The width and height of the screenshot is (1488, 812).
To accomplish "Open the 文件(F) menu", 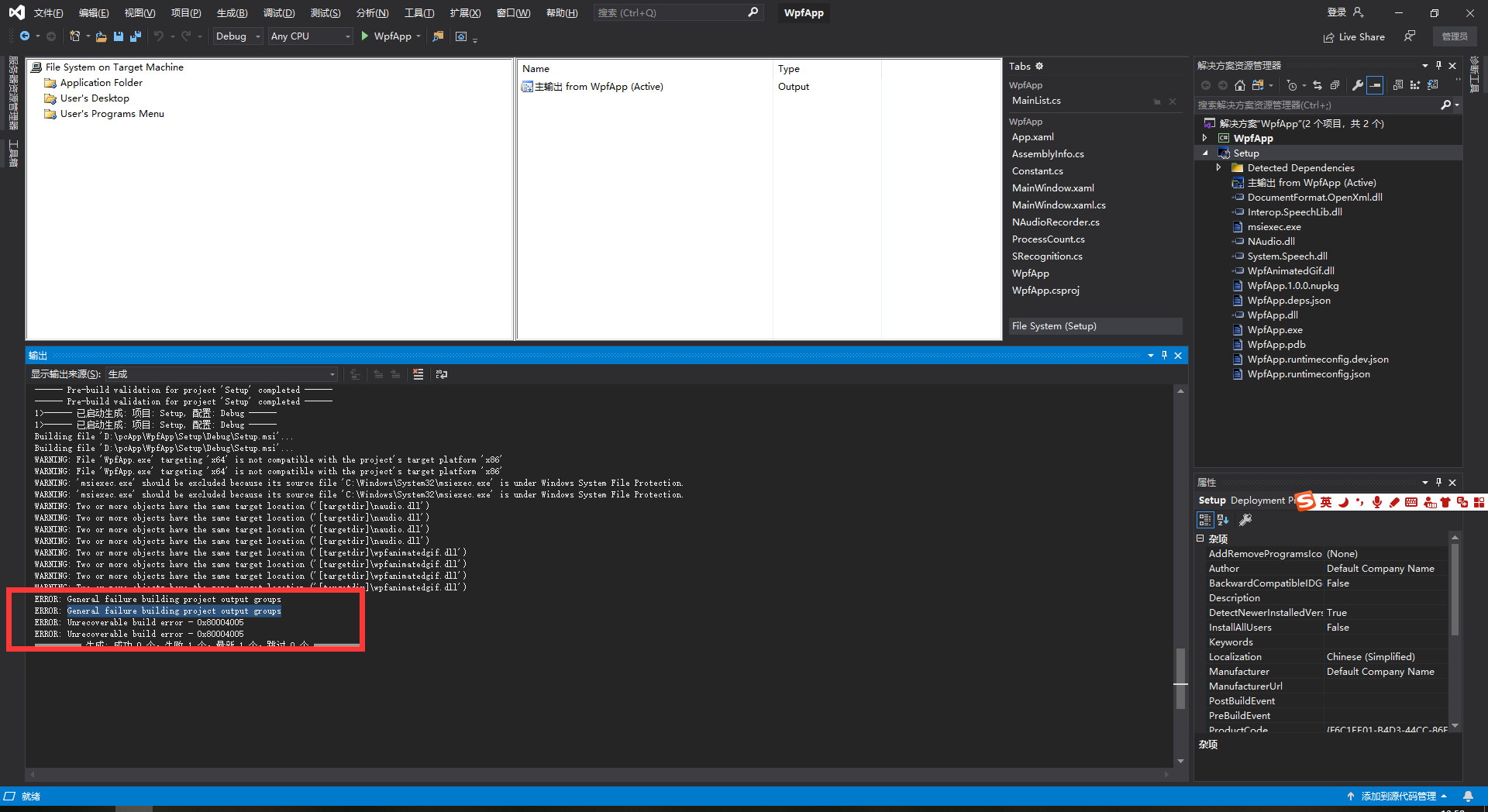I will [48, 12].
